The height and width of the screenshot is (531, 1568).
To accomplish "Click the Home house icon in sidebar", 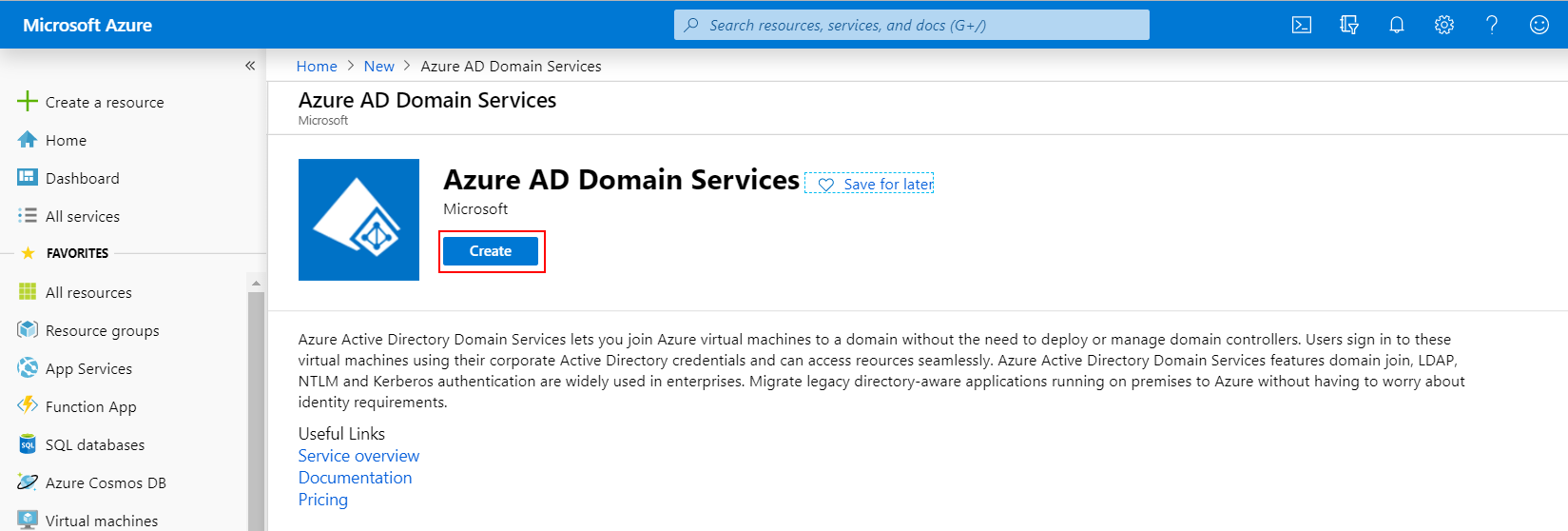I will click(28, 140).
